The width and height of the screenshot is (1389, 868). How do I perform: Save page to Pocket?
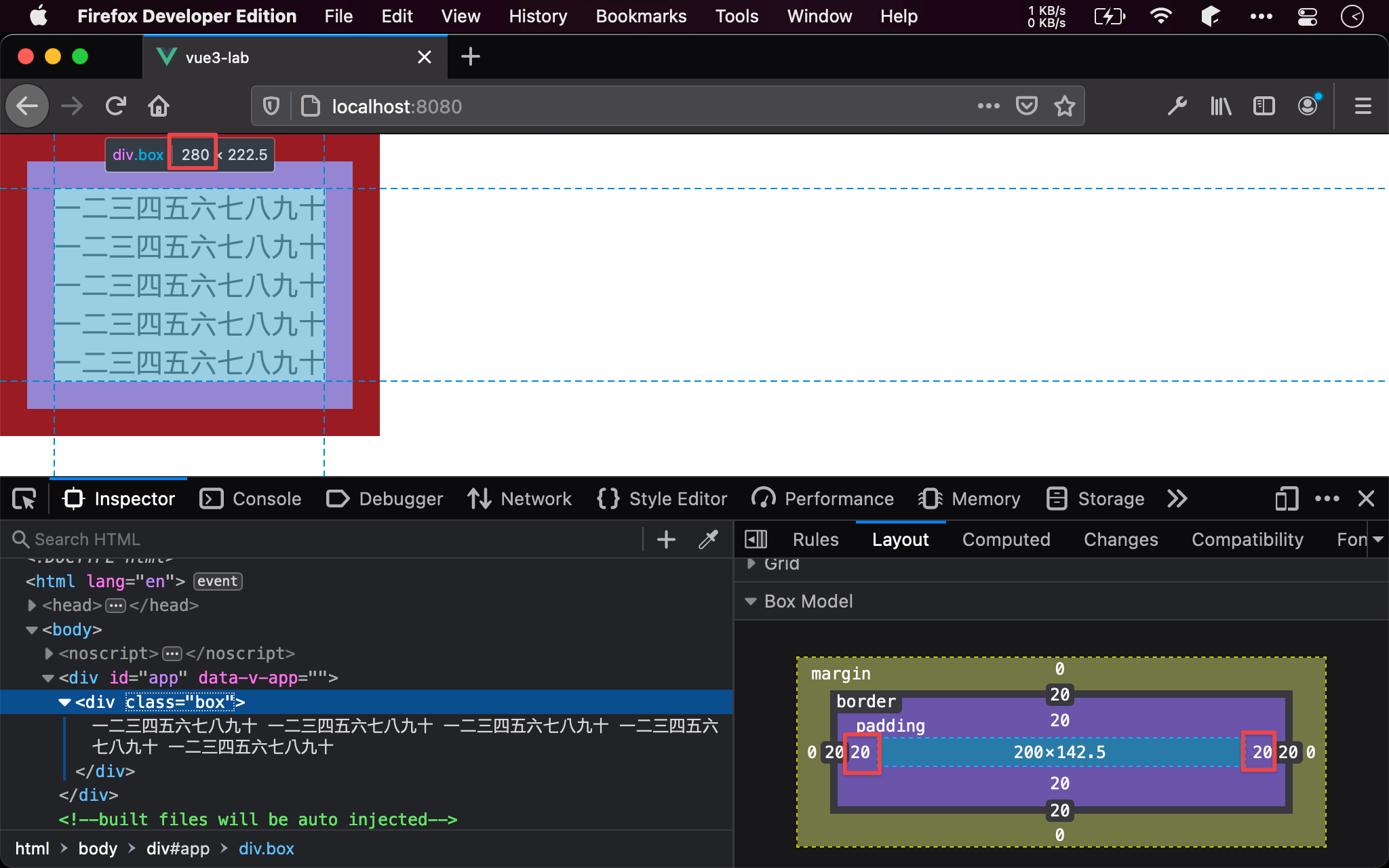[x=1027, y=106]
